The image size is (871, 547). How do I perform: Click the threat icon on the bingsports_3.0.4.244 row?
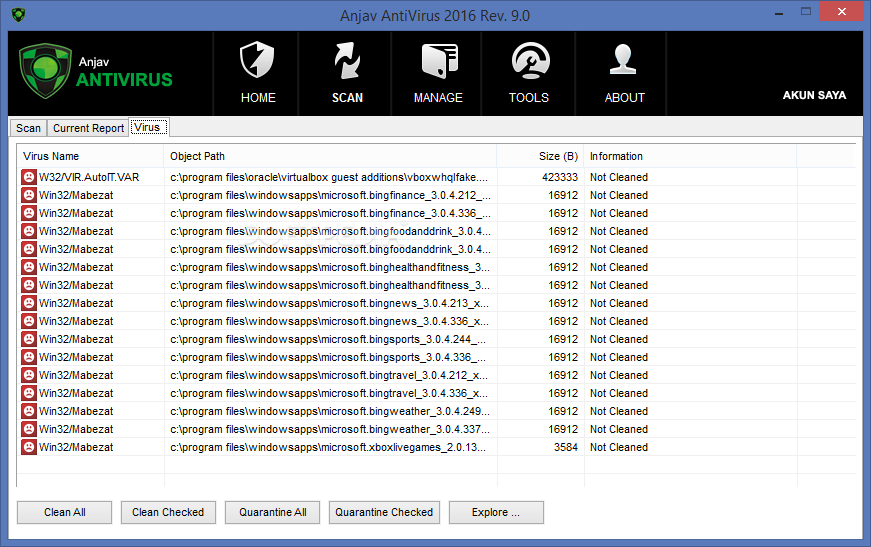(x=29, y=339)
